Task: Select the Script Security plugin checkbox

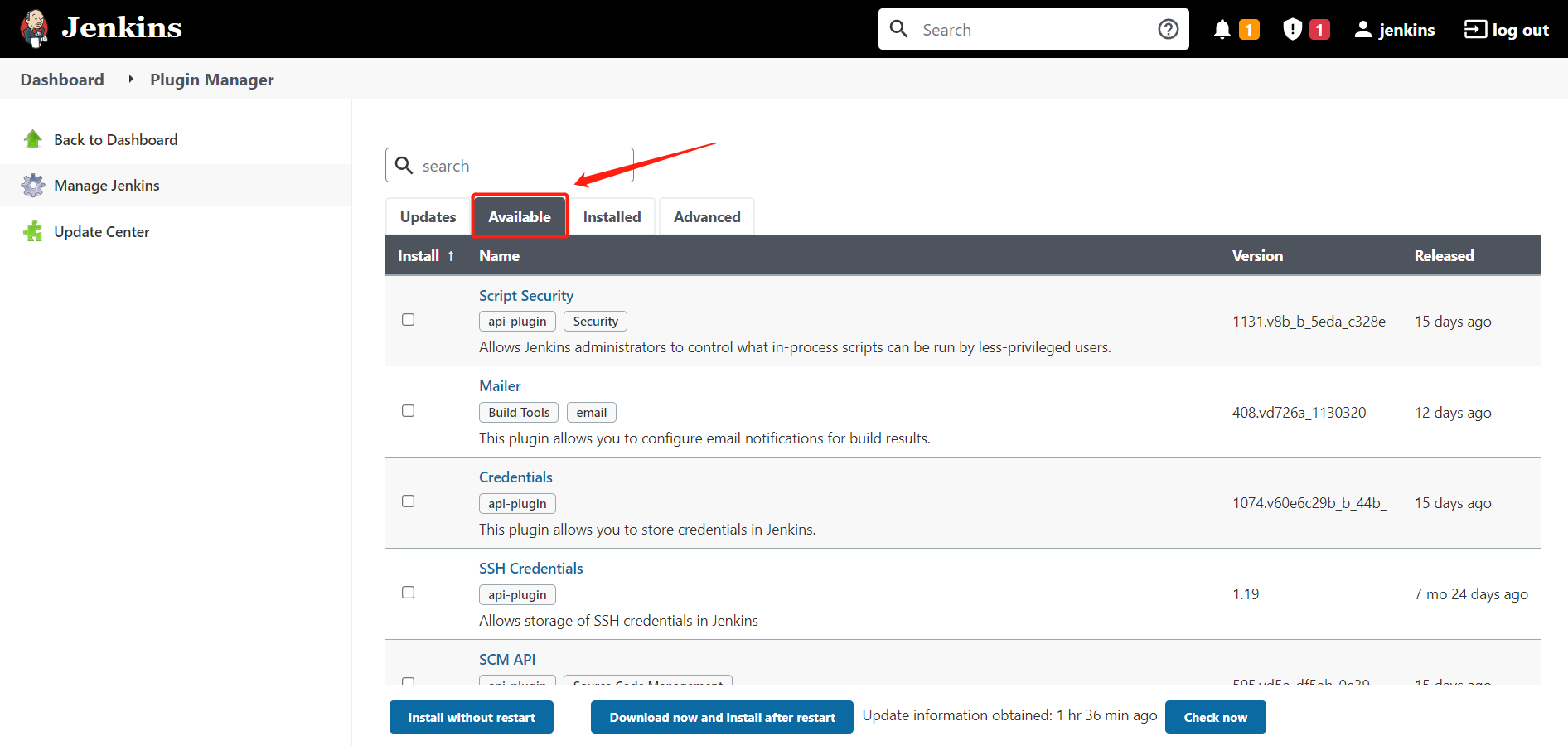Action: (x=408, y=319)
